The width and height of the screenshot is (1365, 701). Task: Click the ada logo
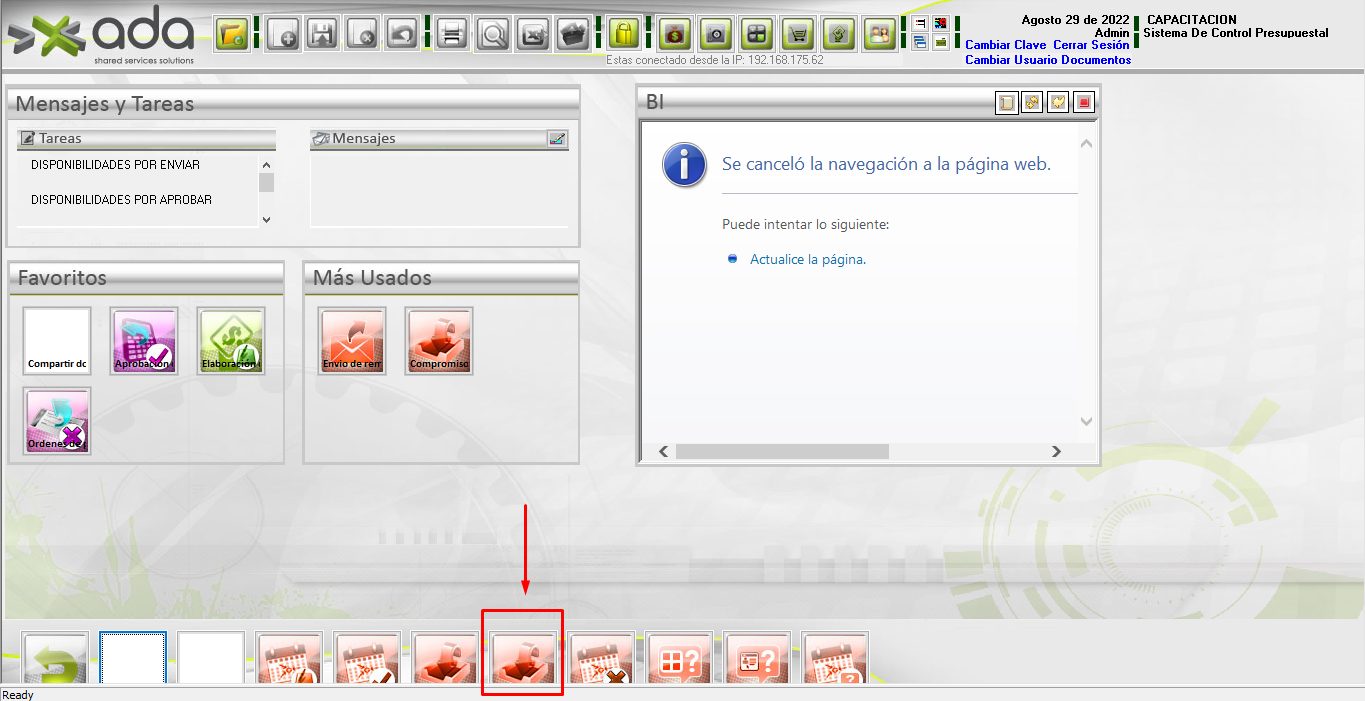click(103, 35)
